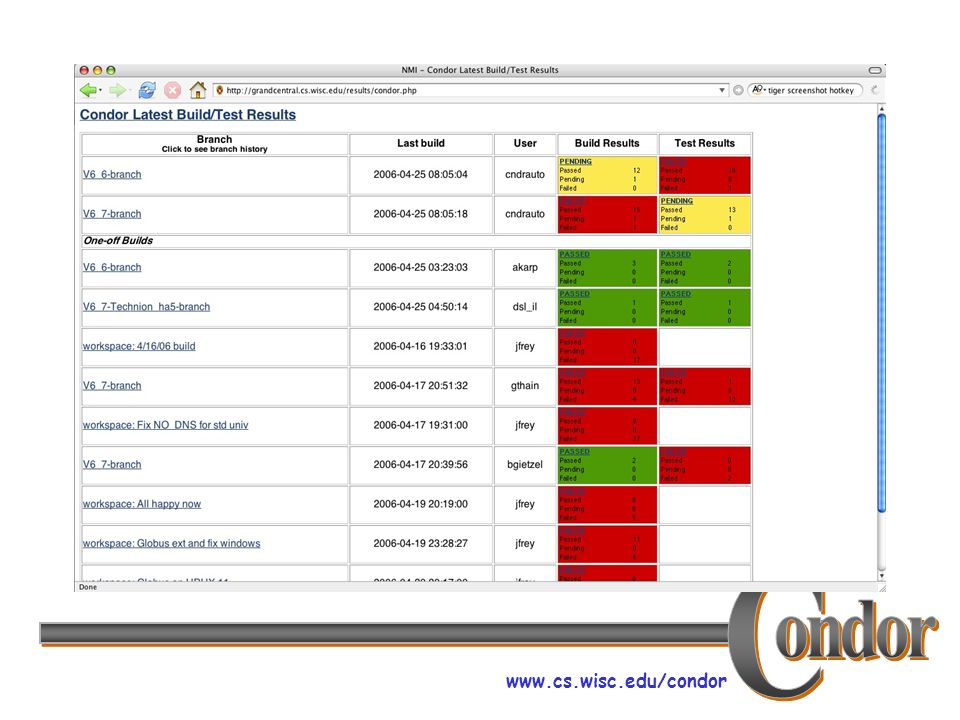
Task: Open workspace: Fix NO_DNS for std univ link
Action: pos(165,425)
